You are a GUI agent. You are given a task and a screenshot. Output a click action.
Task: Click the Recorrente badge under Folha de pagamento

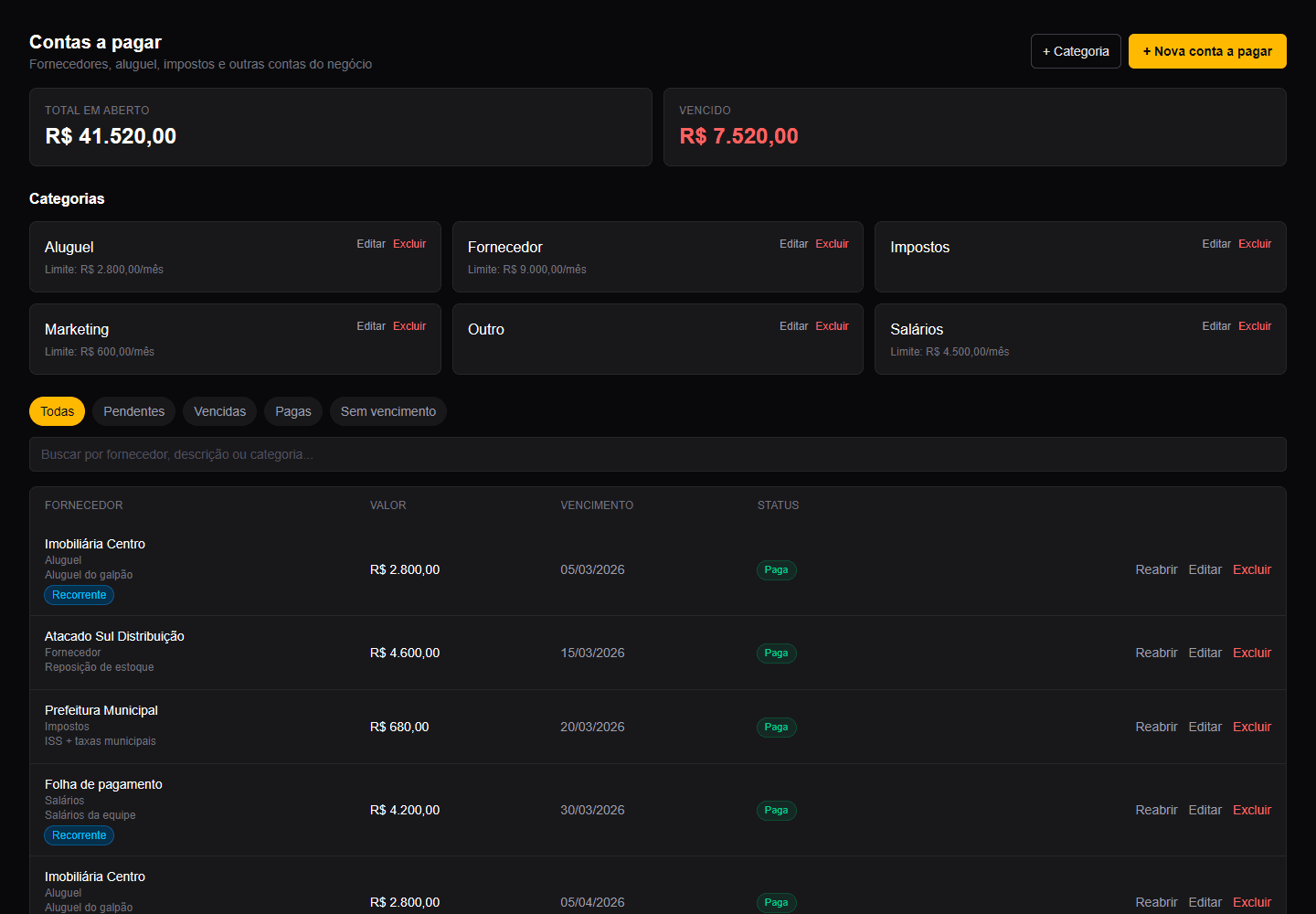click(x=80, y=835)
